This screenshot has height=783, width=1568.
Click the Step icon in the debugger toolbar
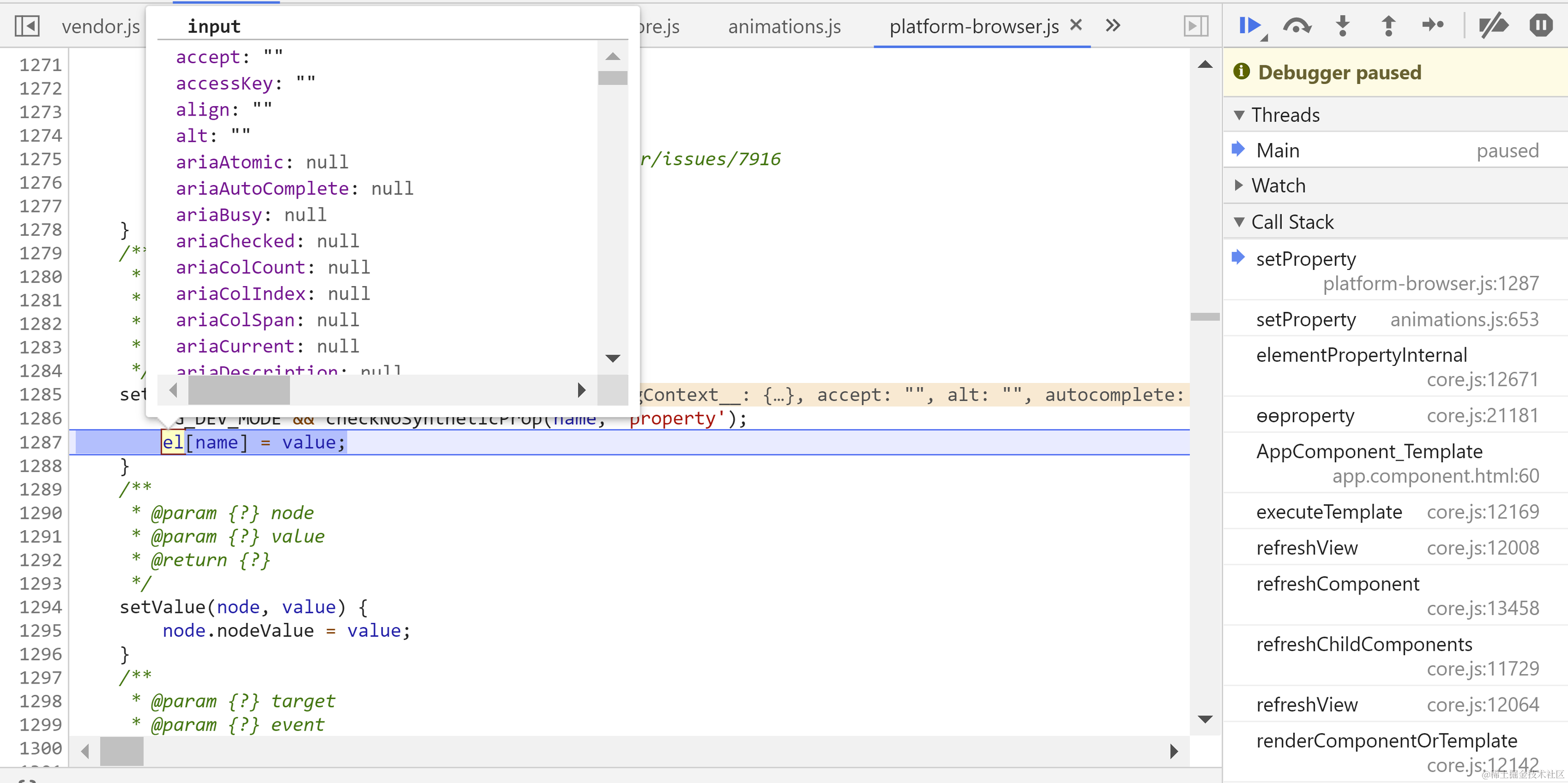(x=1433, y=25)
